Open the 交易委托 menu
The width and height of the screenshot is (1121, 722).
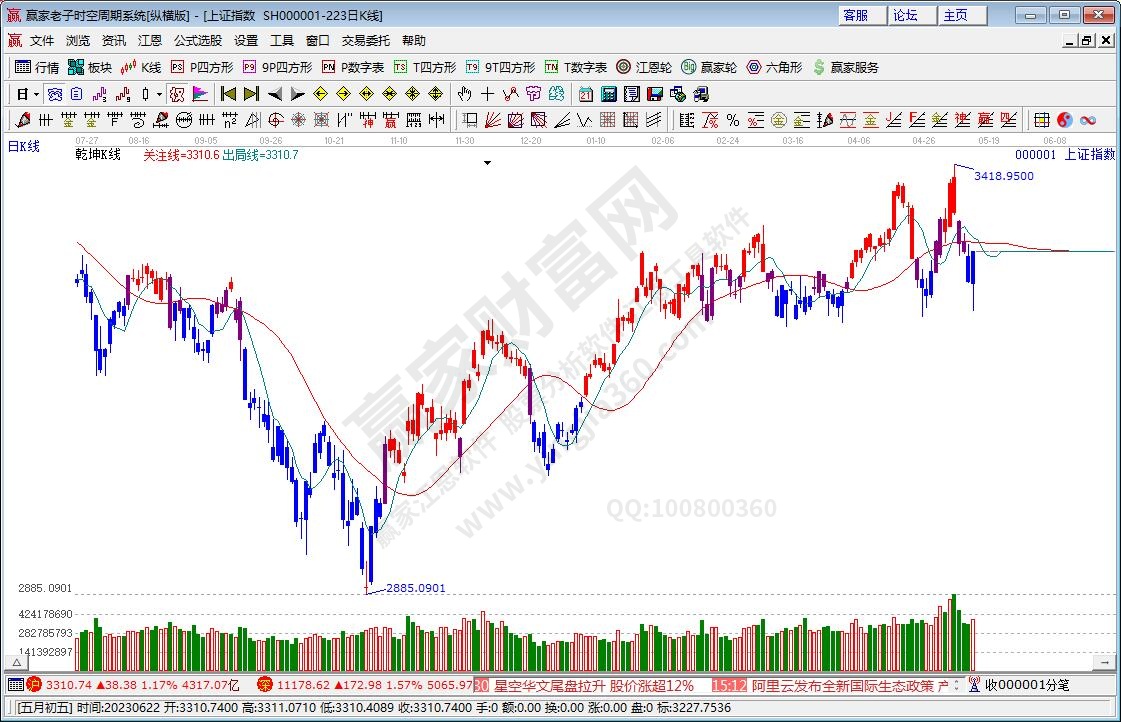point(365,41)
